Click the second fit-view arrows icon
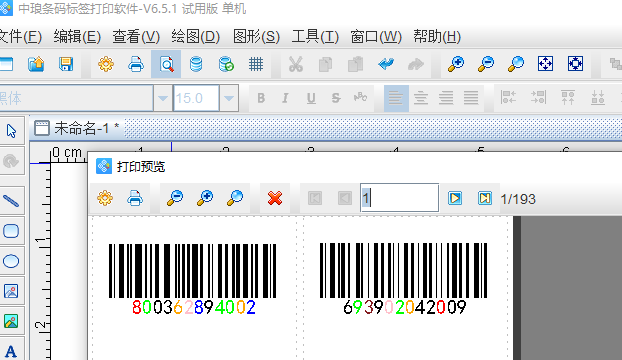The width and height of the screenshot is (622, 360). 575,63
